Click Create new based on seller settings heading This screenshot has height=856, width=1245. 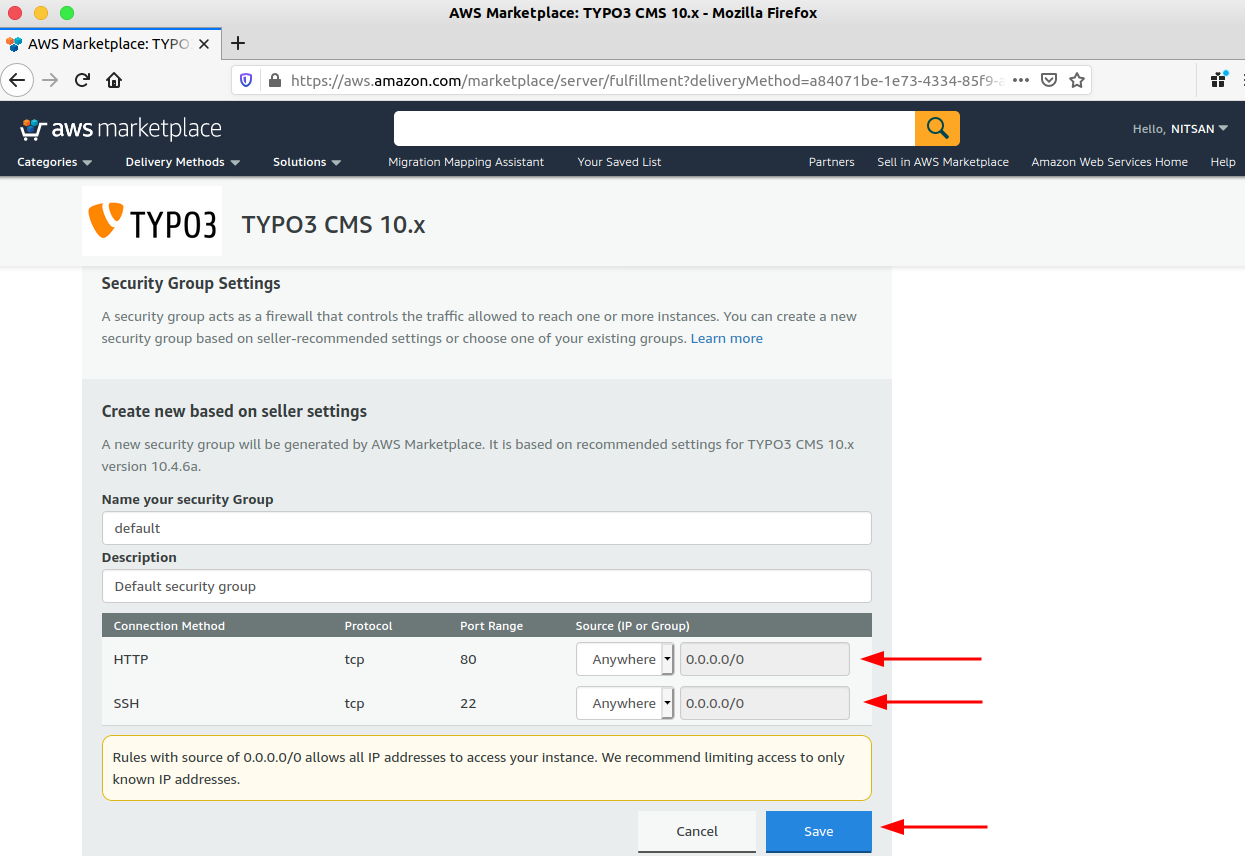[234, 411]
